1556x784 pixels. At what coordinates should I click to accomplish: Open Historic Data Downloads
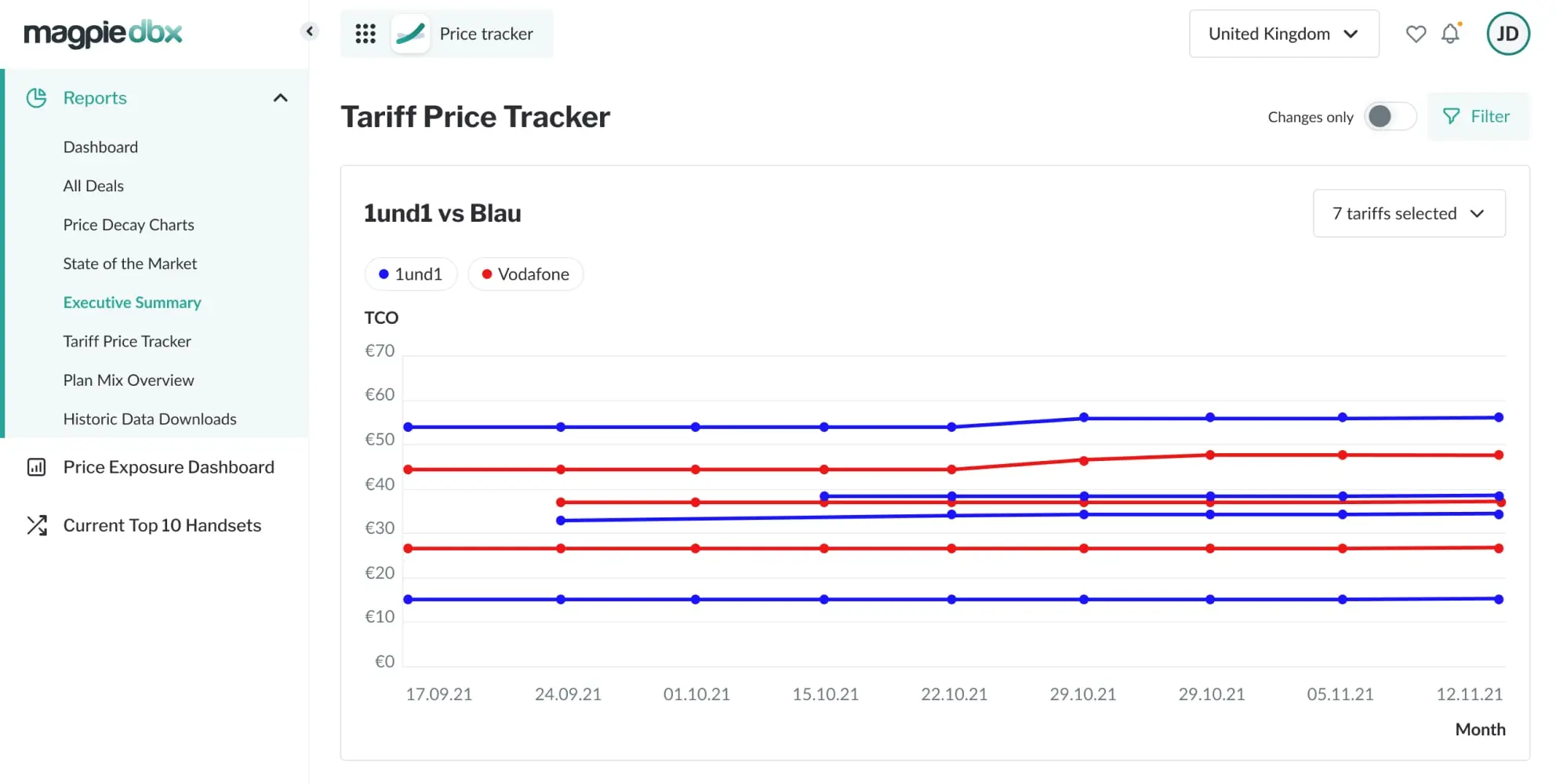(x=150, y=419)
